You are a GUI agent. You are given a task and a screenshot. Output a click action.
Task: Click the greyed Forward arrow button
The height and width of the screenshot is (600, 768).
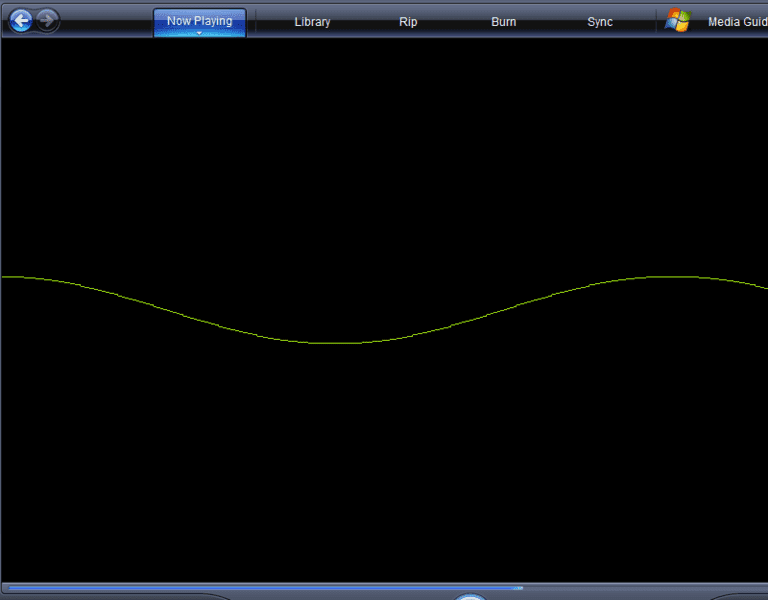(x=46, y=20)
